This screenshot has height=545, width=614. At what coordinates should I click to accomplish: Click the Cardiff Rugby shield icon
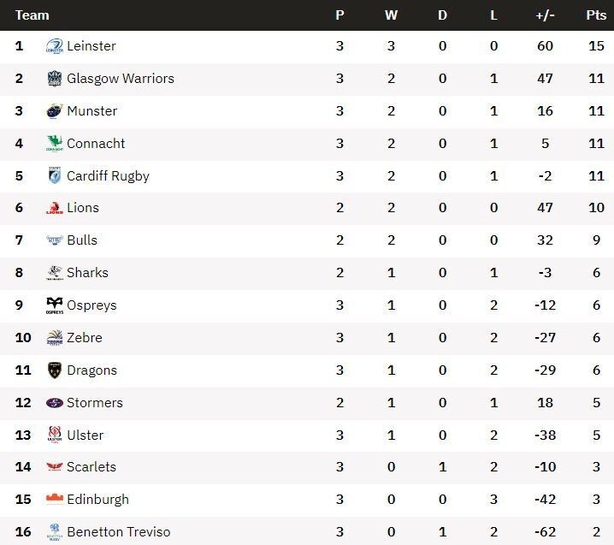point(54,176)
